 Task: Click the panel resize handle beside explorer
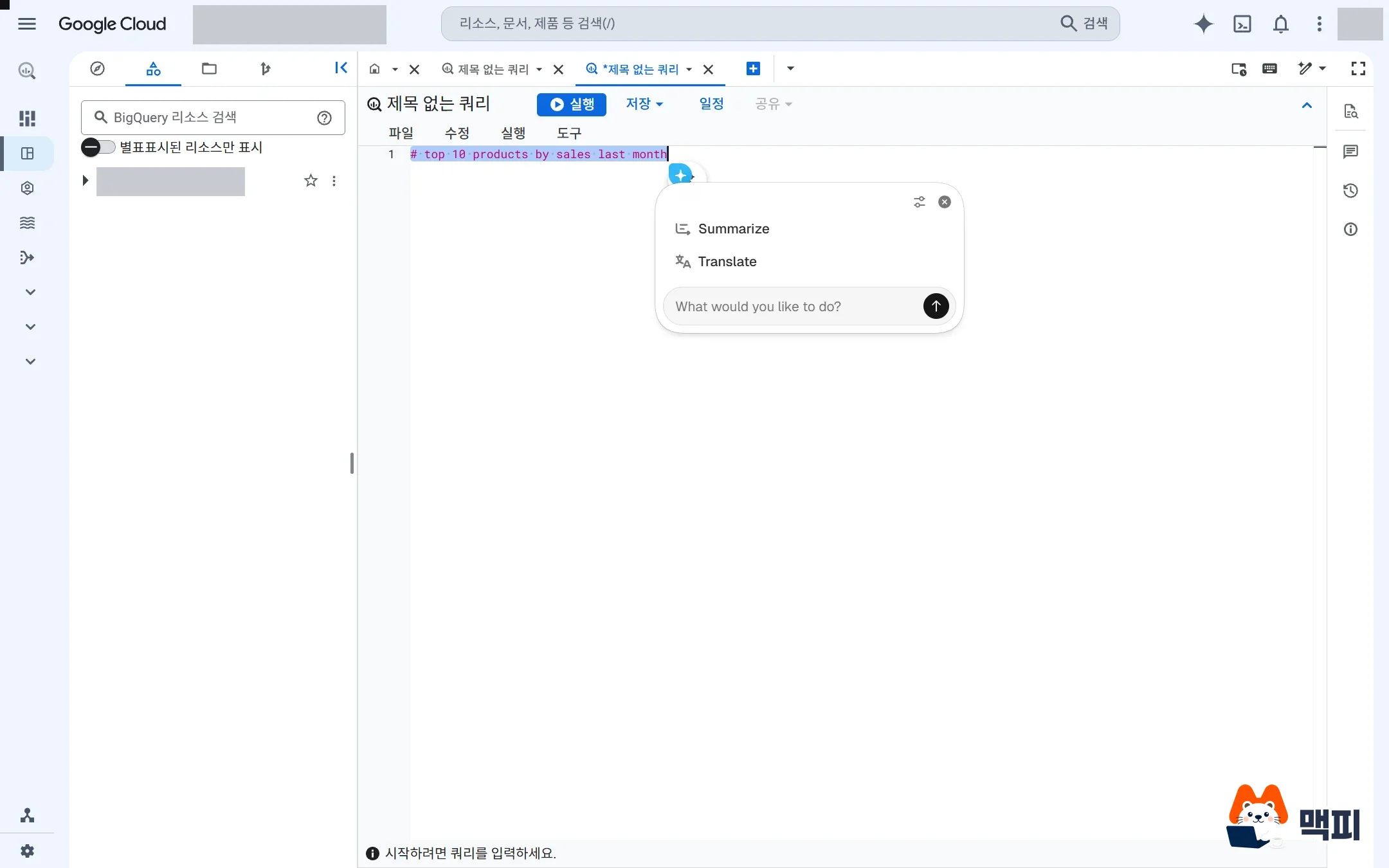pyautogui.click(x=352, y=463)
